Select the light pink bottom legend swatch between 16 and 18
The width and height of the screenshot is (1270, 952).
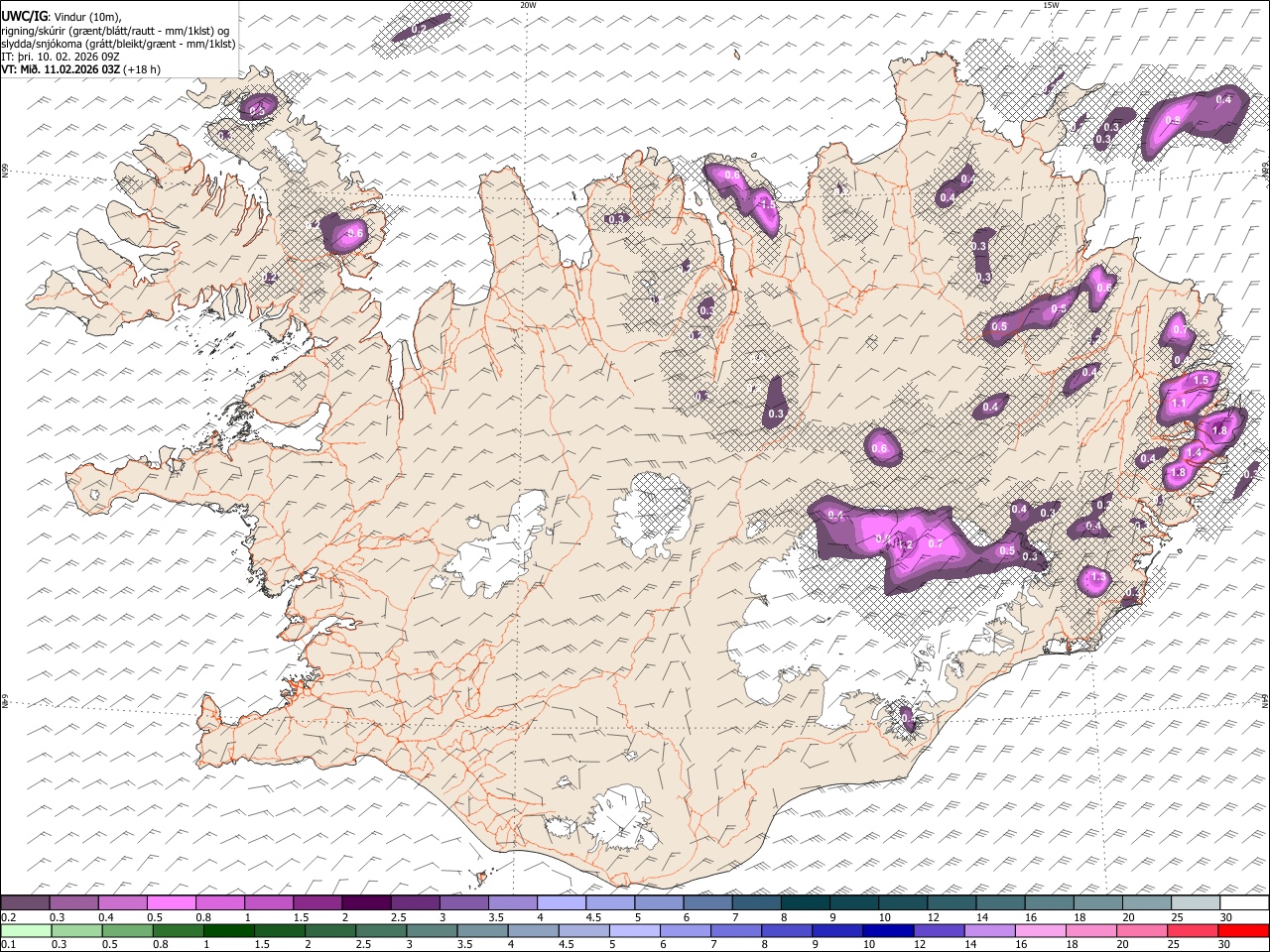point(1039,931)
